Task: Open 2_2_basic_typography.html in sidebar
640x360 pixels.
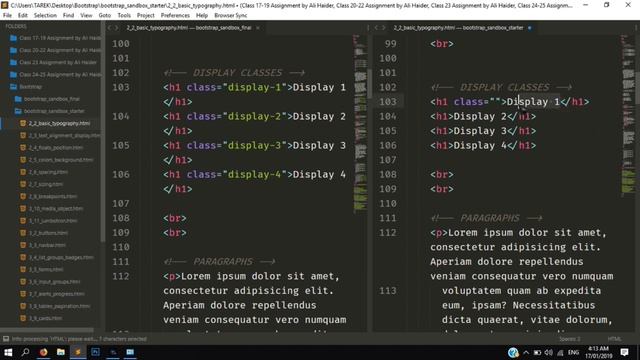Action: click(x=55, y=123)
